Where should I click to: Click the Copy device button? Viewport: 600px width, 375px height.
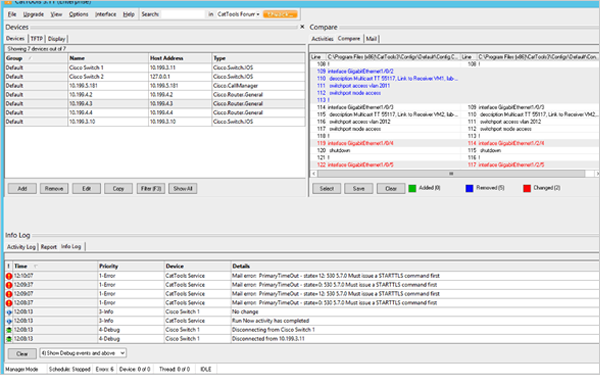(119, 189)
